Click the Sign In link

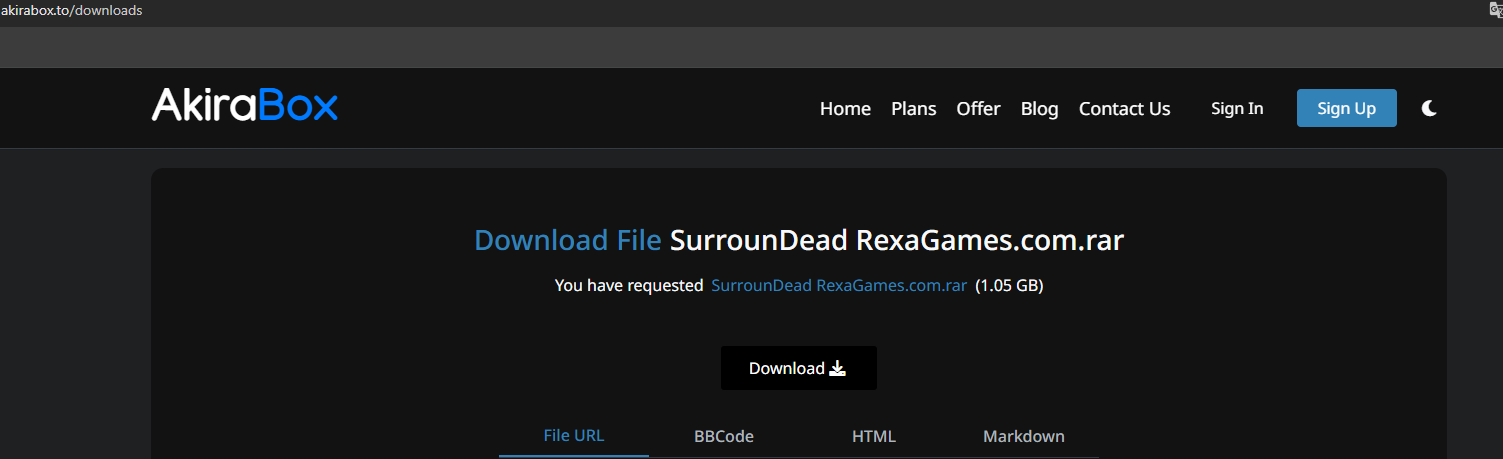tap(1237, 108)
